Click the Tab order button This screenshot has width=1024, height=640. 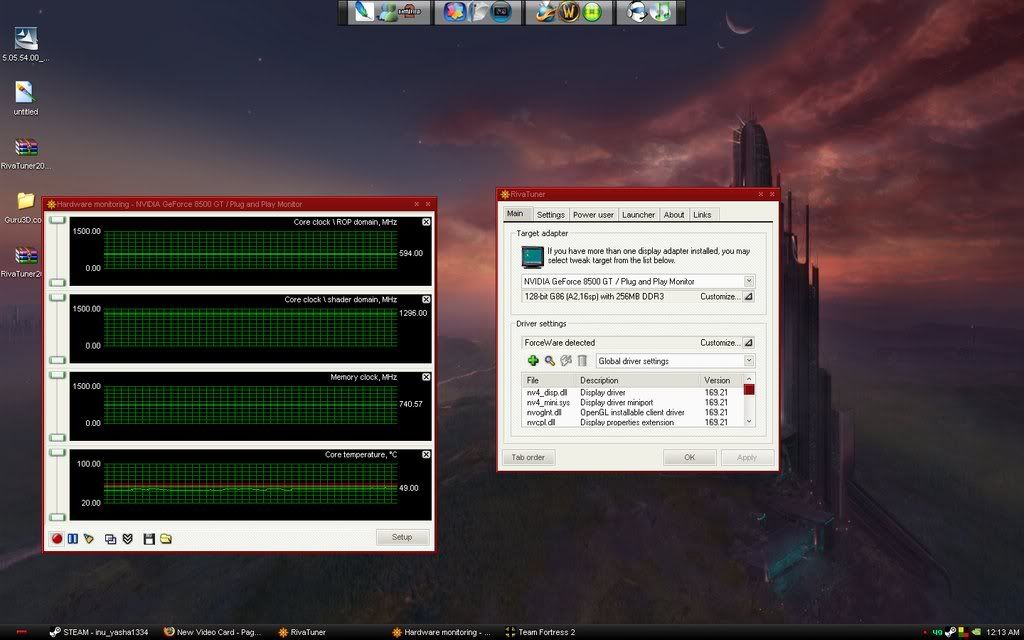click(x=528, y=458)
